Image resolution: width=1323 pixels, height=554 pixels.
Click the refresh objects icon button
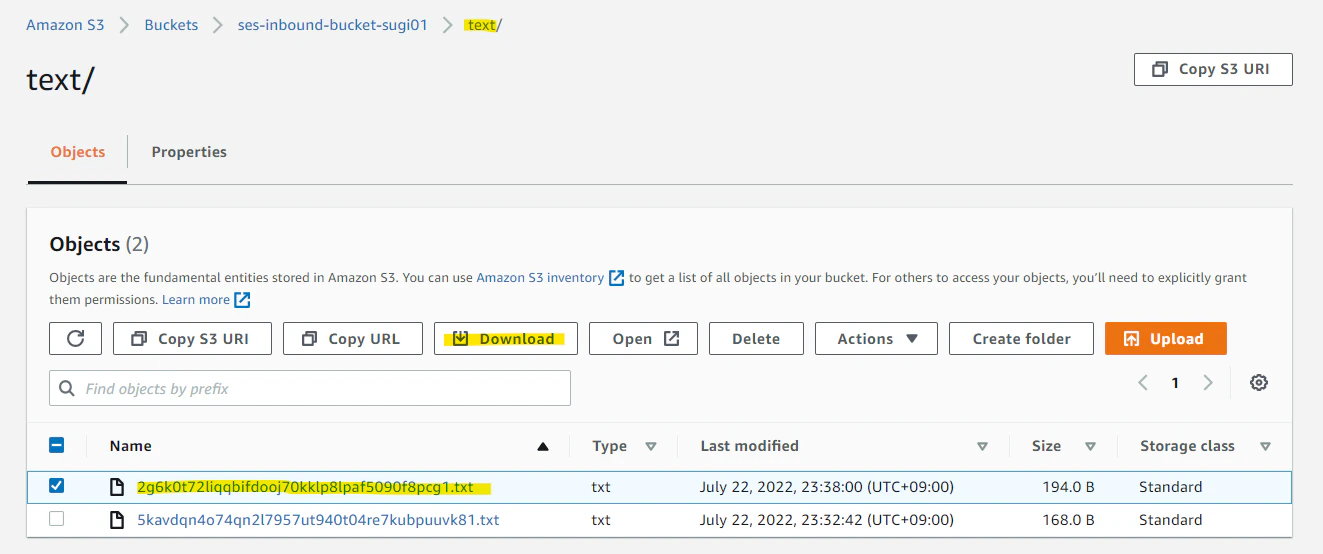pos(75,339)
